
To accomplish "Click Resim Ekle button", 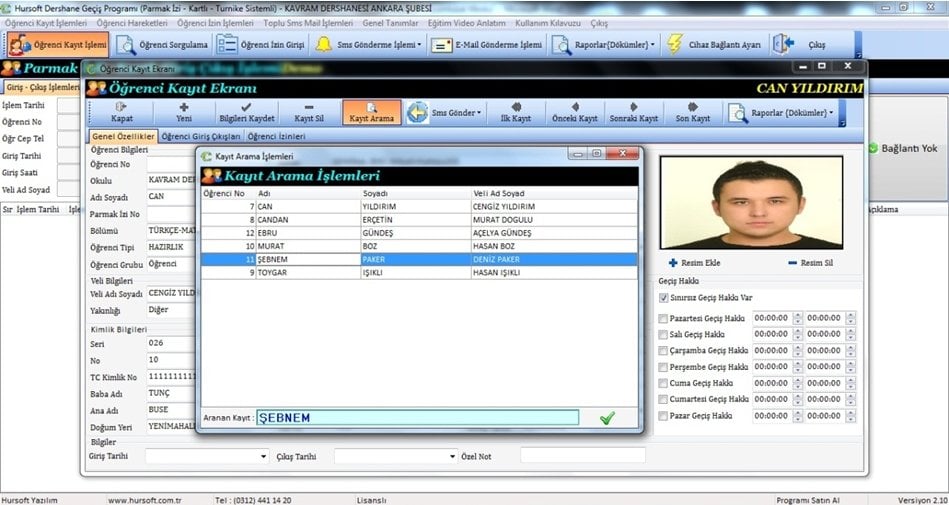I will [x=693, y=263].
